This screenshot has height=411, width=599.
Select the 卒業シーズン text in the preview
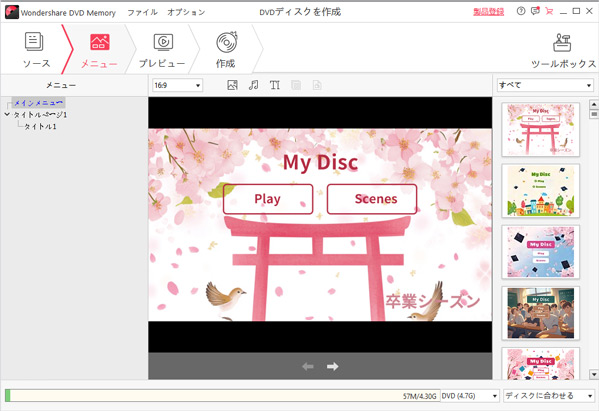[432, 301]
